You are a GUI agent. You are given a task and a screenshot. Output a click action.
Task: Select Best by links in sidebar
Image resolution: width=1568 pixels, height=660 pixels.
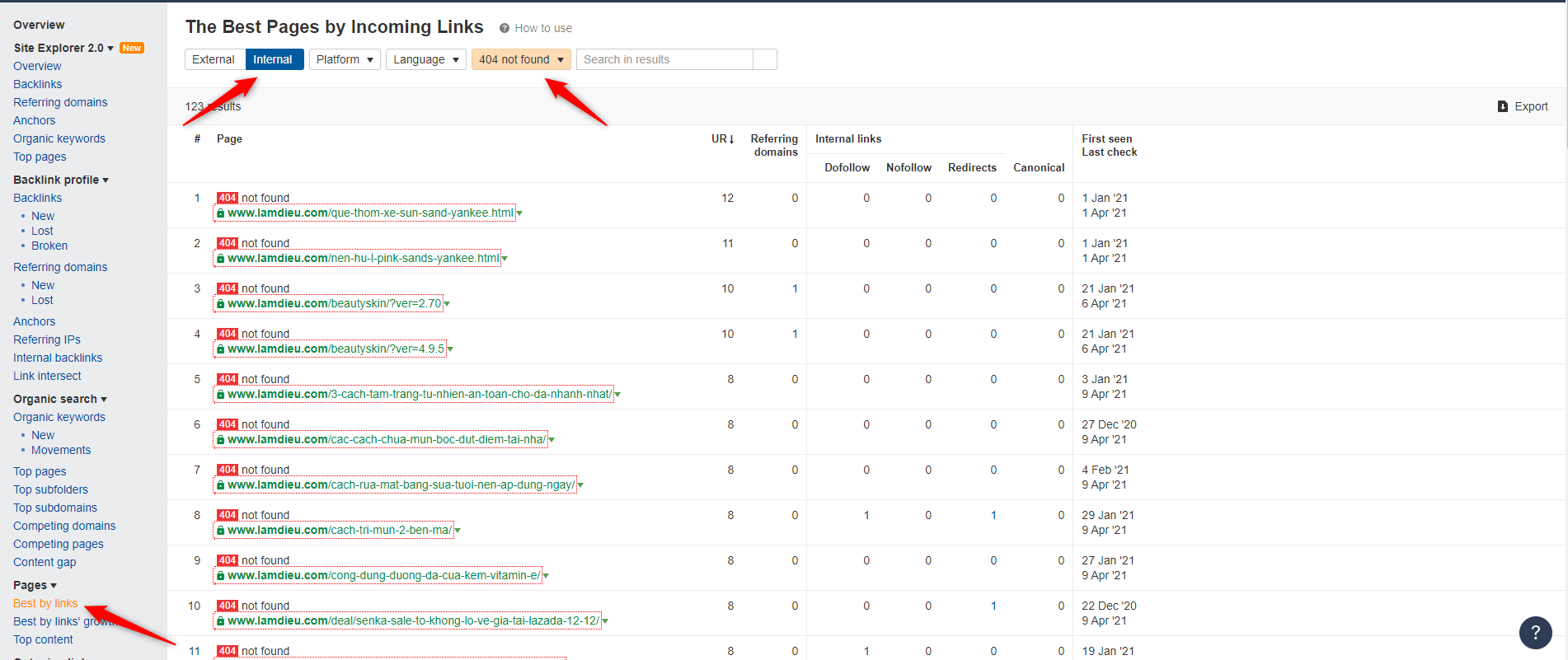[45, 603]
